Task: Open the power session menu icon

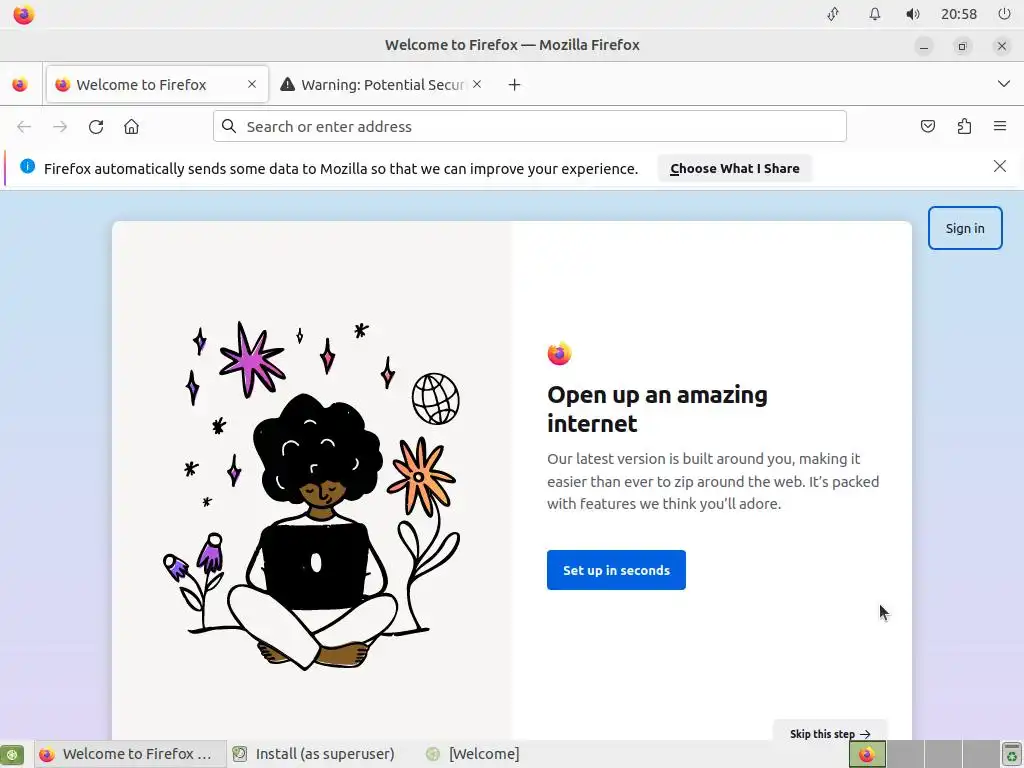Action: point(1004,14)
